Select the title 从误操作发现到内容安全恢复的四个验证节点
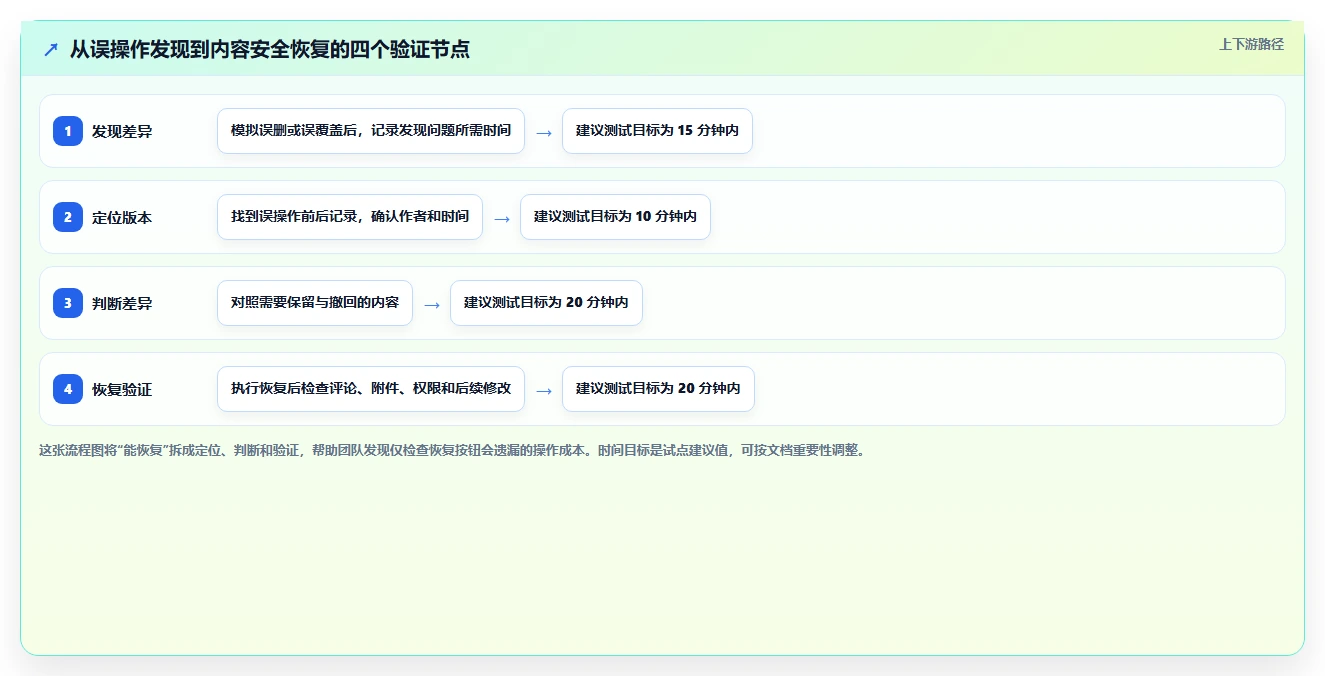 (269, 49)
